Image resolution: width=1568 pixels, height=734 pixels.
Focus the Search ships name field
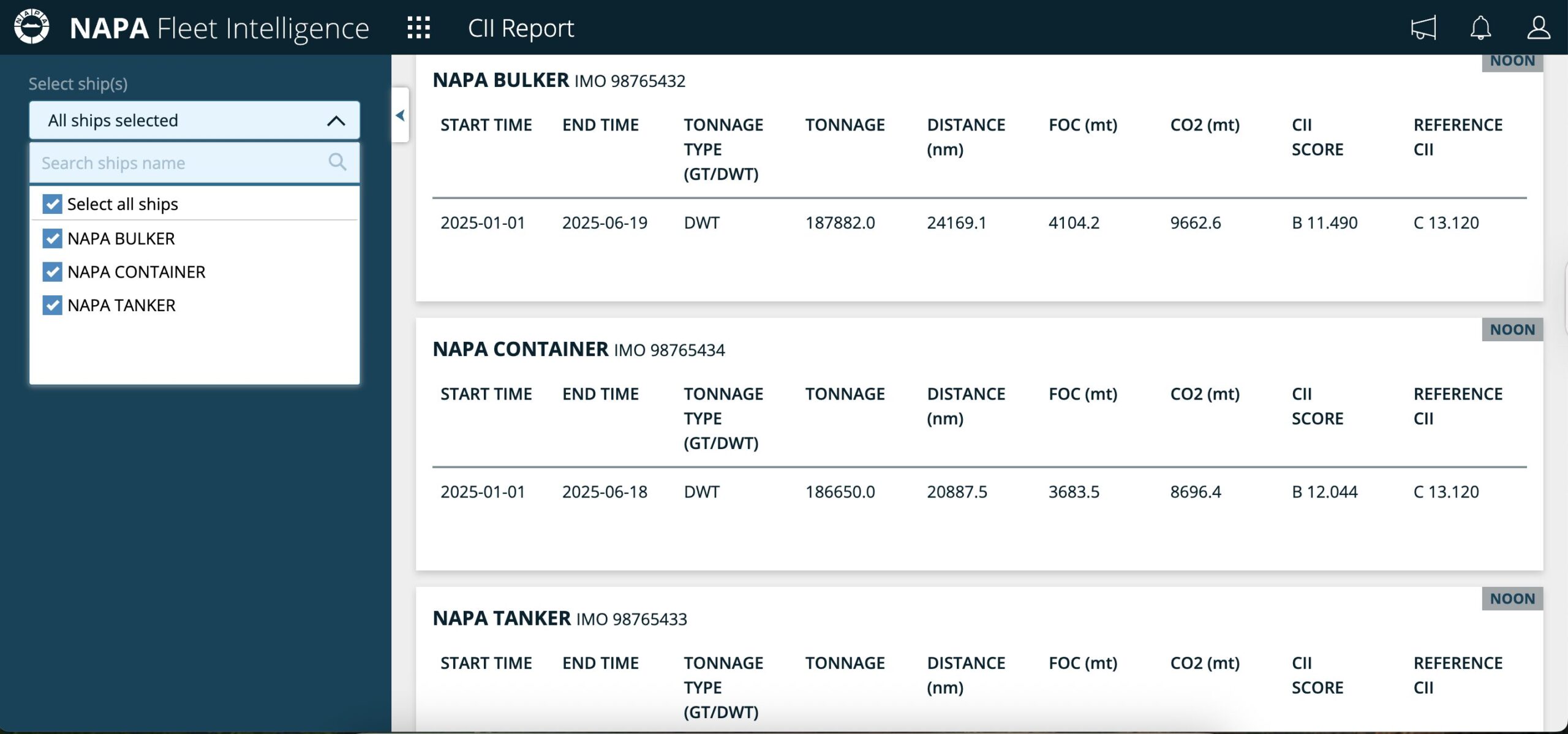click(x=194, y=163)
